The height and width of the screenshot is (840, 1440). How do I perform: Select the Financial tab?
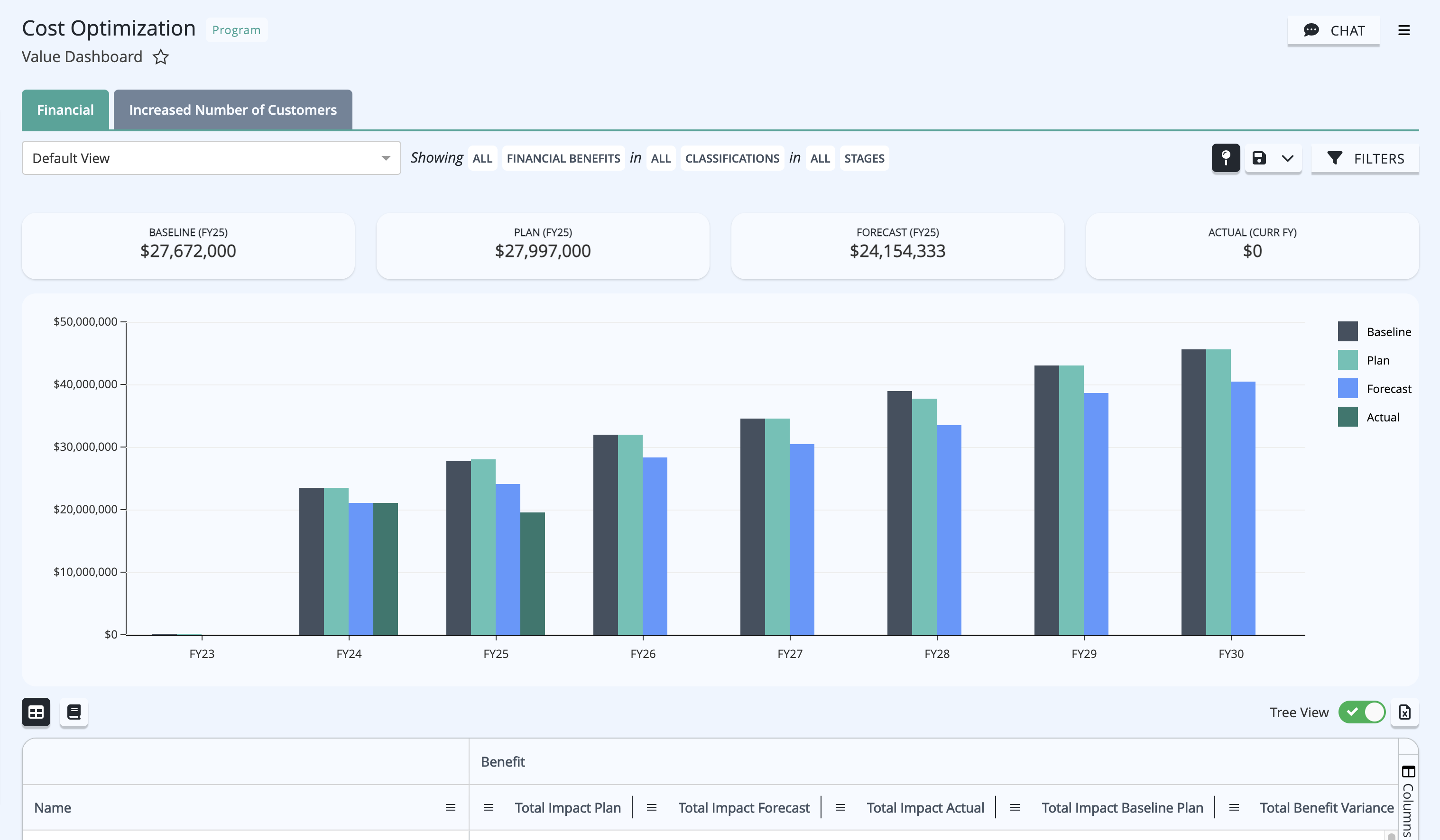65,110
